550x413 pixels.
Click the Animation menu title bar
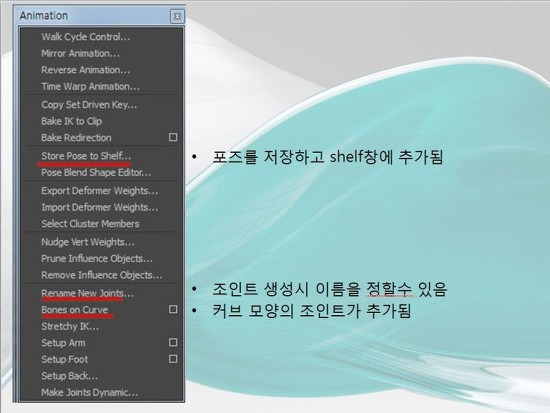pyautogui.click(x=99, y=15)
